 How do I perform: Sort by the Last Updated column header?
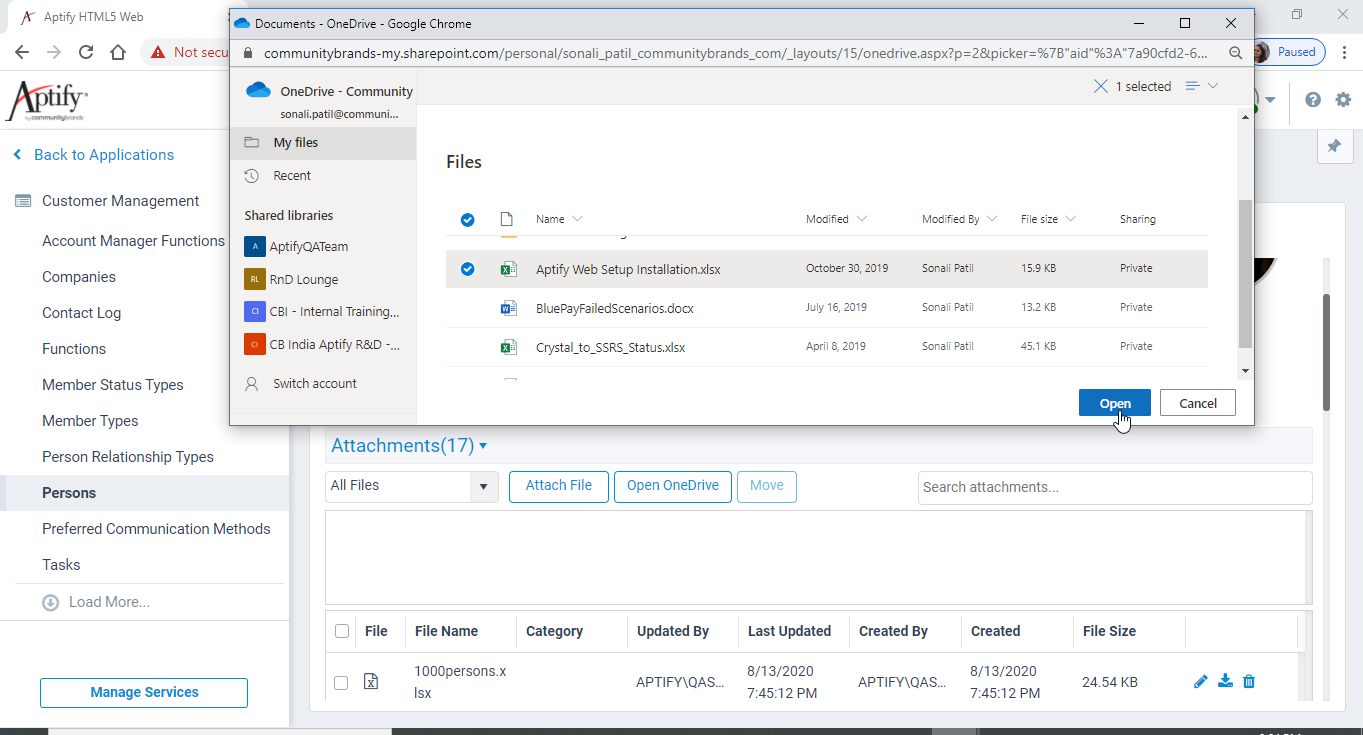pyautogui.click(x=790, y=631)
